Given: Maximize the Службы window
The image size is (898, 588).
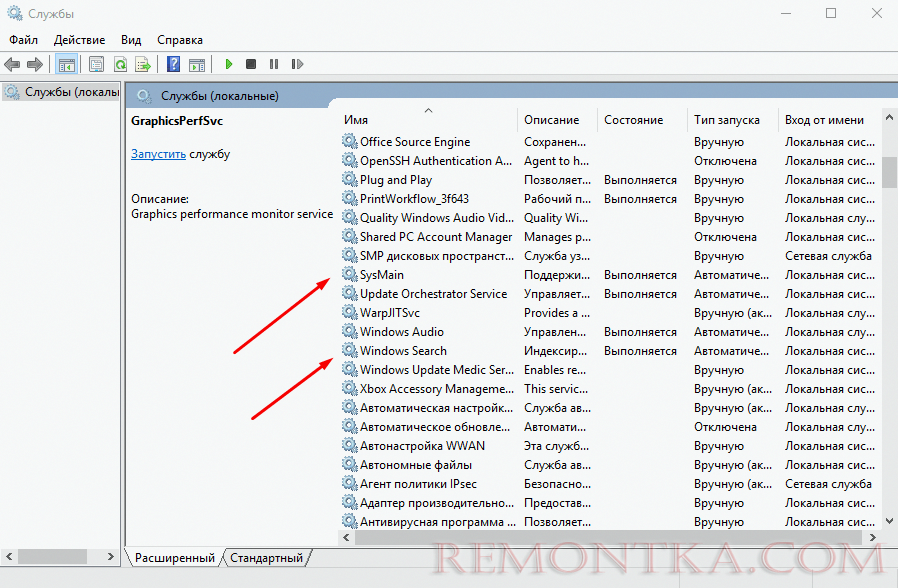Looking at the screenshot, I should (x=831, y=13).
